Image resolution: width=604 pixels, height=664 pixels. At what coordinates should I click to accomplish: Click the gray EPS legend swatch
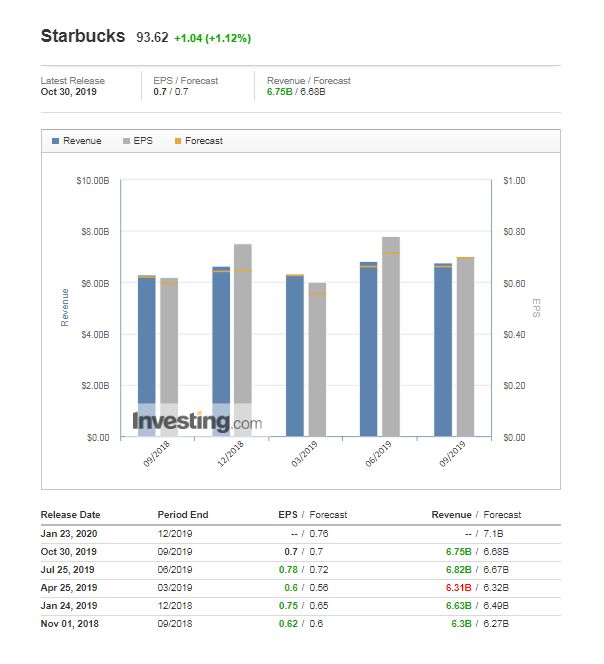click(x=126, y=141)
